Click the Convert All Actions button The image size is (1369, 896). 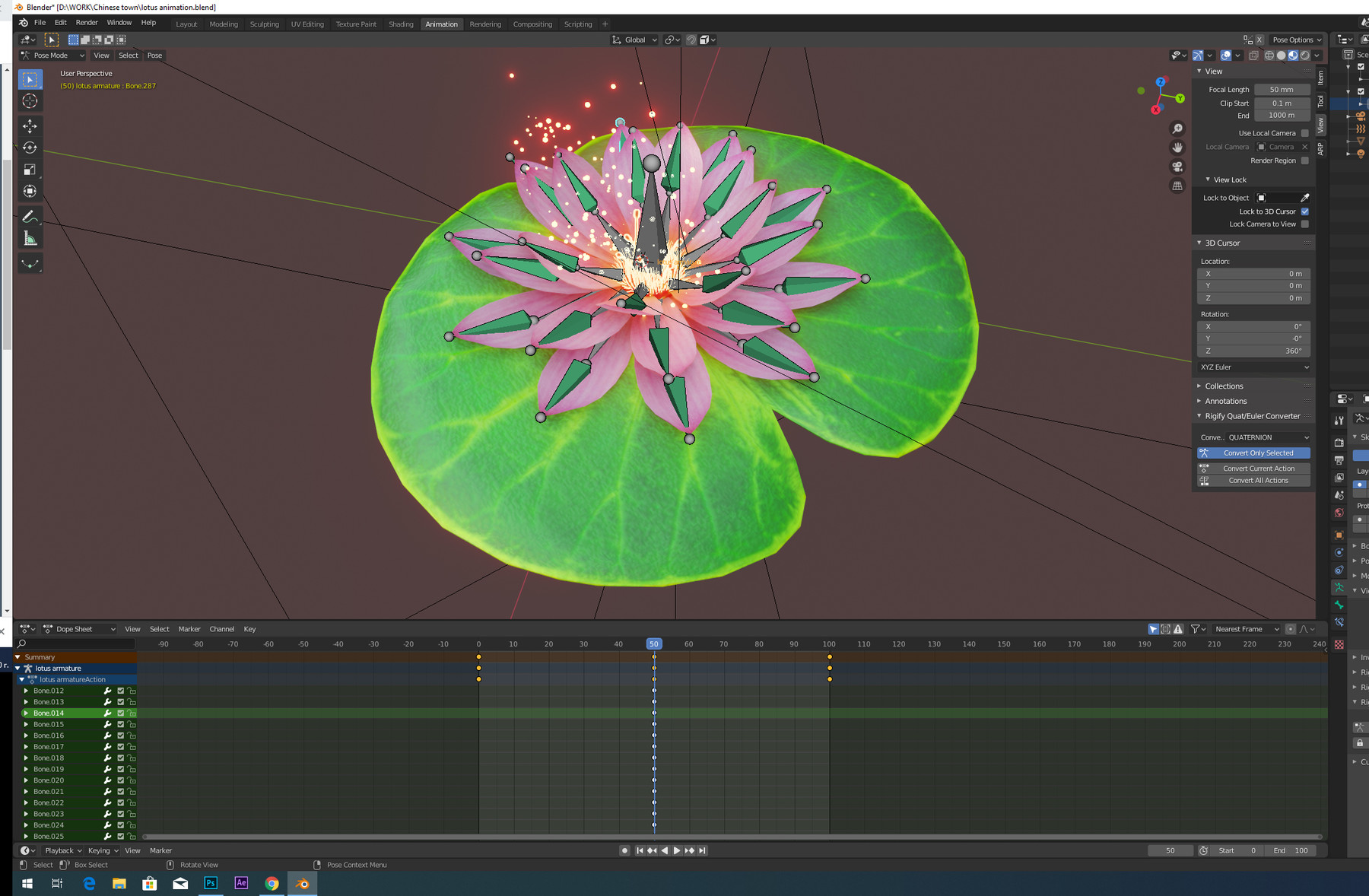(x=1253, y=480)
